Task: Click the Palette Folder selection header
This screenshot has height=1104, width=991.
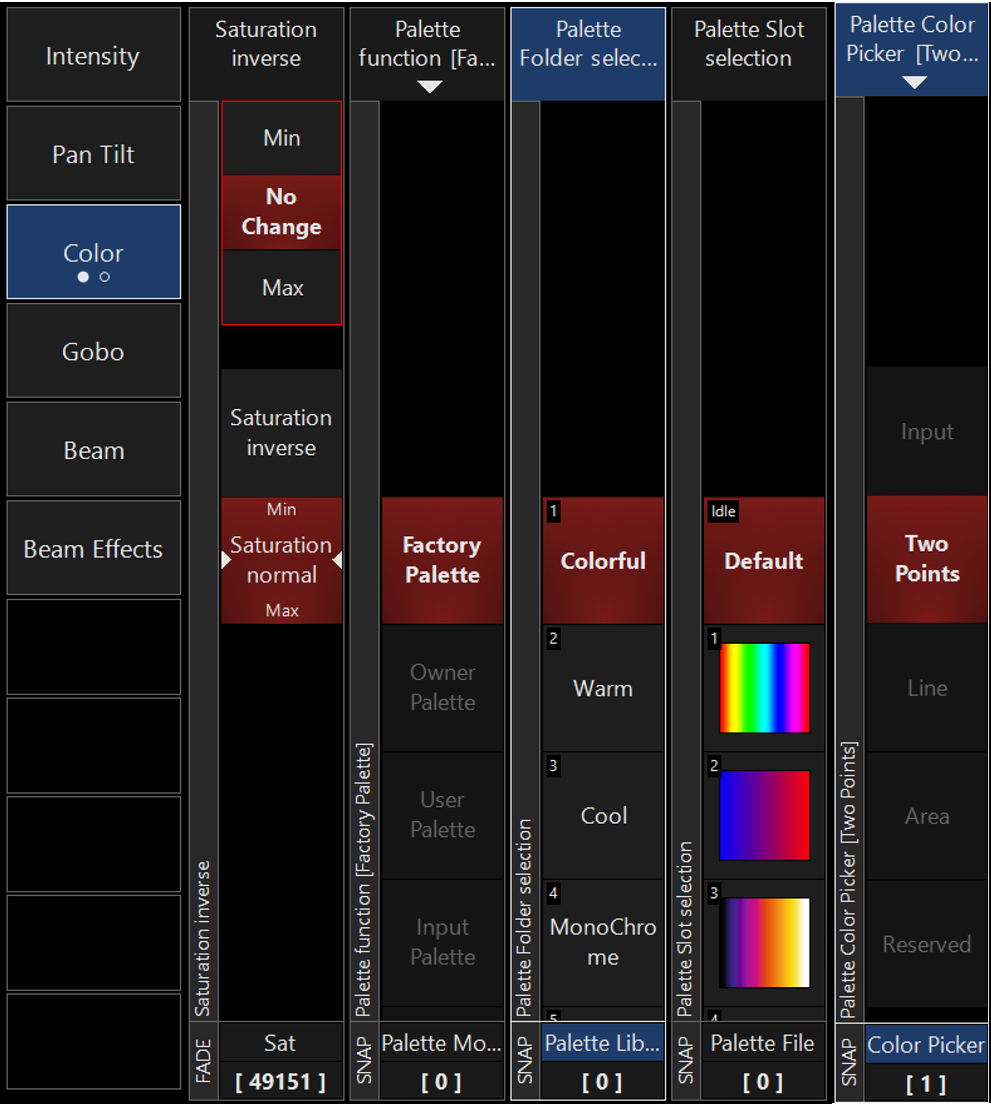Action: click(x=588, y=54)
